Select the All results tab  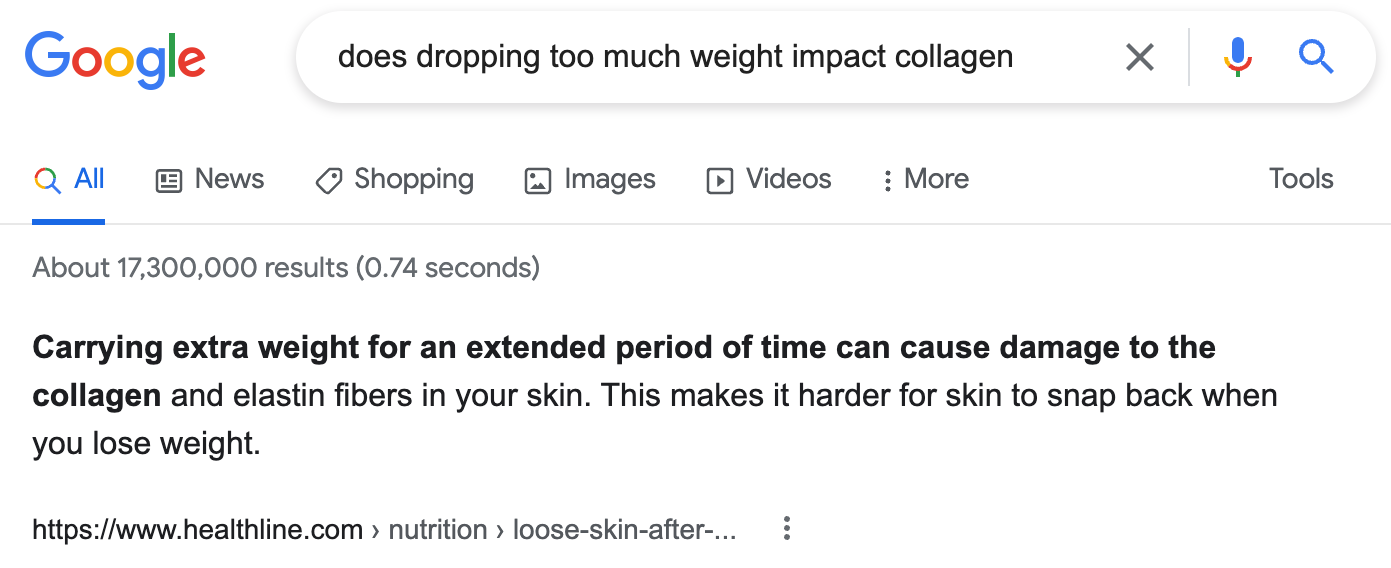(x=69, y=180)
